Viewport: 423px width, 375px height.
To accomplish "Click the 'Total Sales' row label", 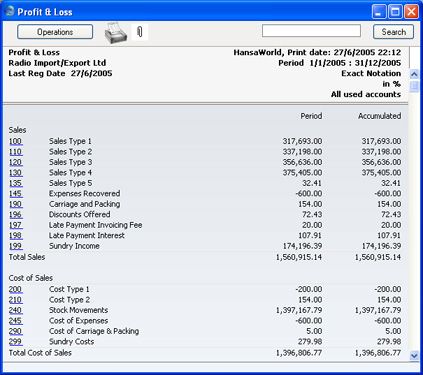I will coord(27,257).
